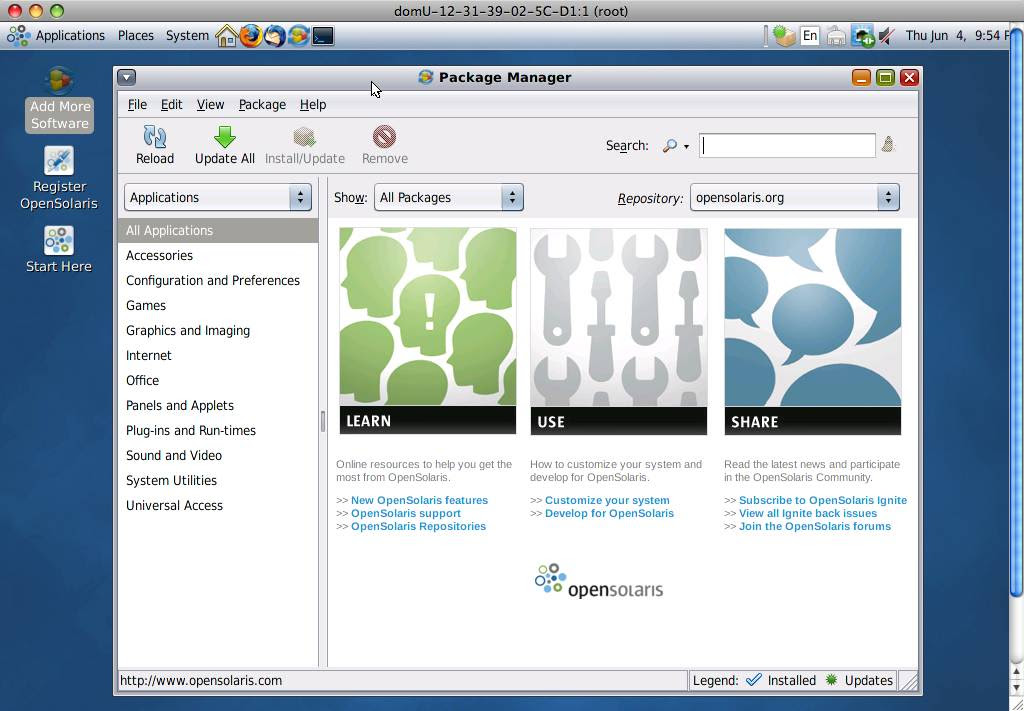The width and height of the screenshot is (1024, 711).
Task: Click the Install/Update package icon
Action: [304, 136]
